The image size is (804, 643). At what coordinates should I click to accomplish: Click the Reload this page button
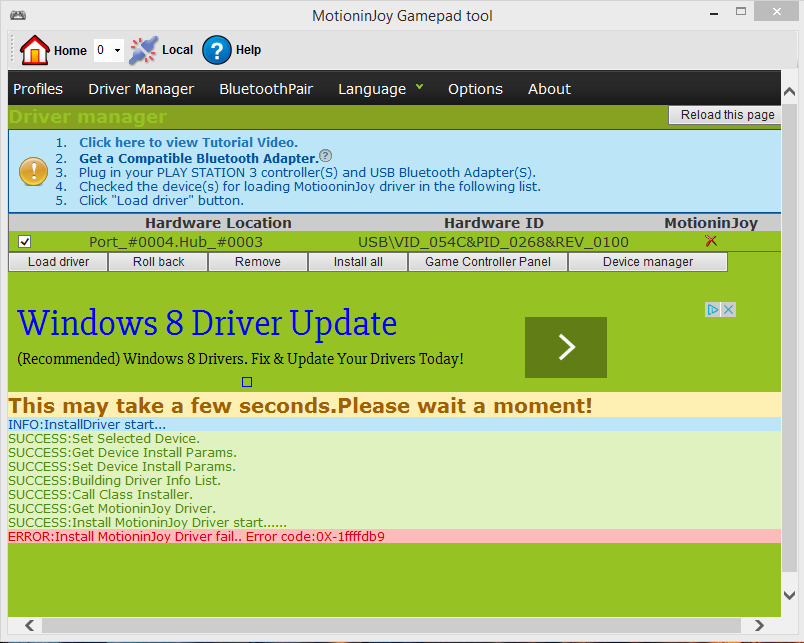727,115
